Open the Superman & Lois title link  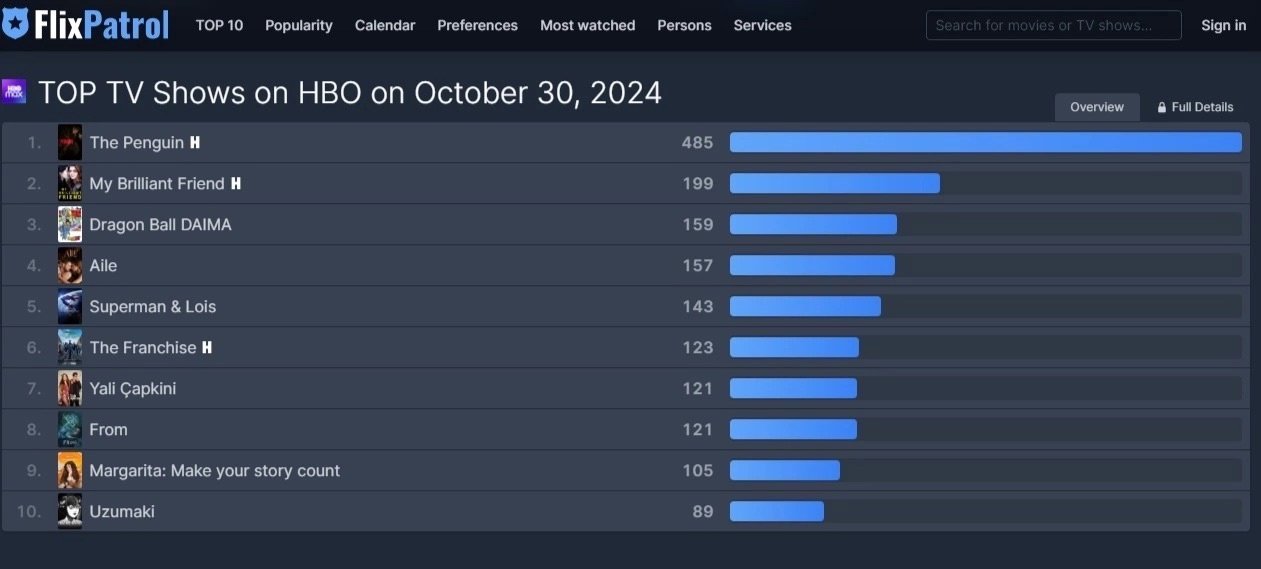pyautogui.click(x=152, y=307)
